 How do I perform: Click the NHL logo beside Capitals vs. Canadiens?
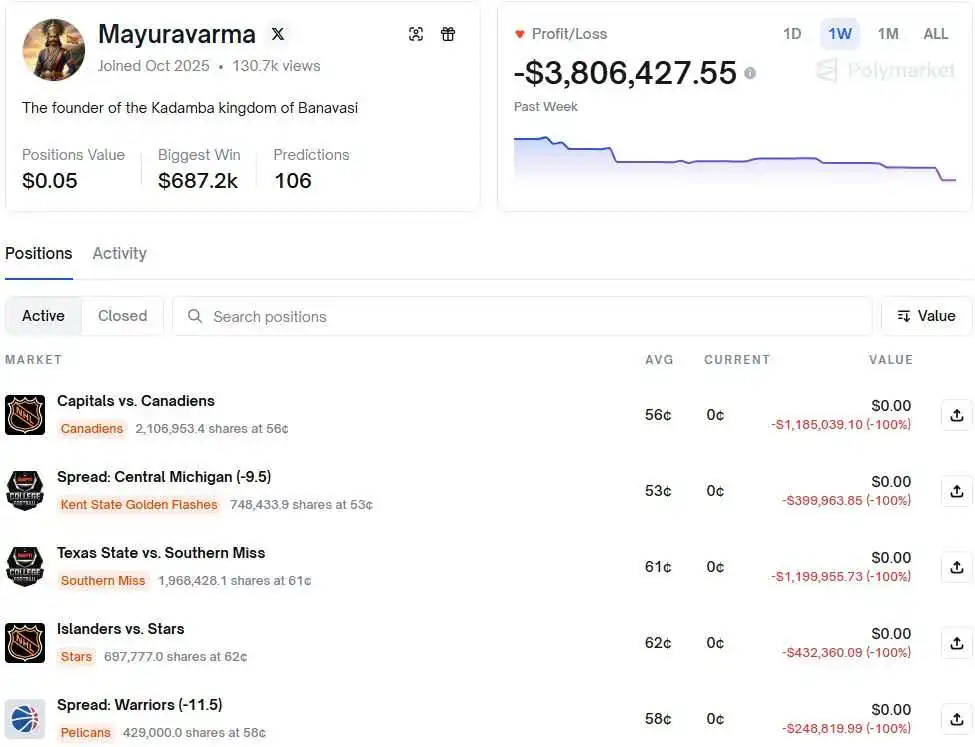25,414
